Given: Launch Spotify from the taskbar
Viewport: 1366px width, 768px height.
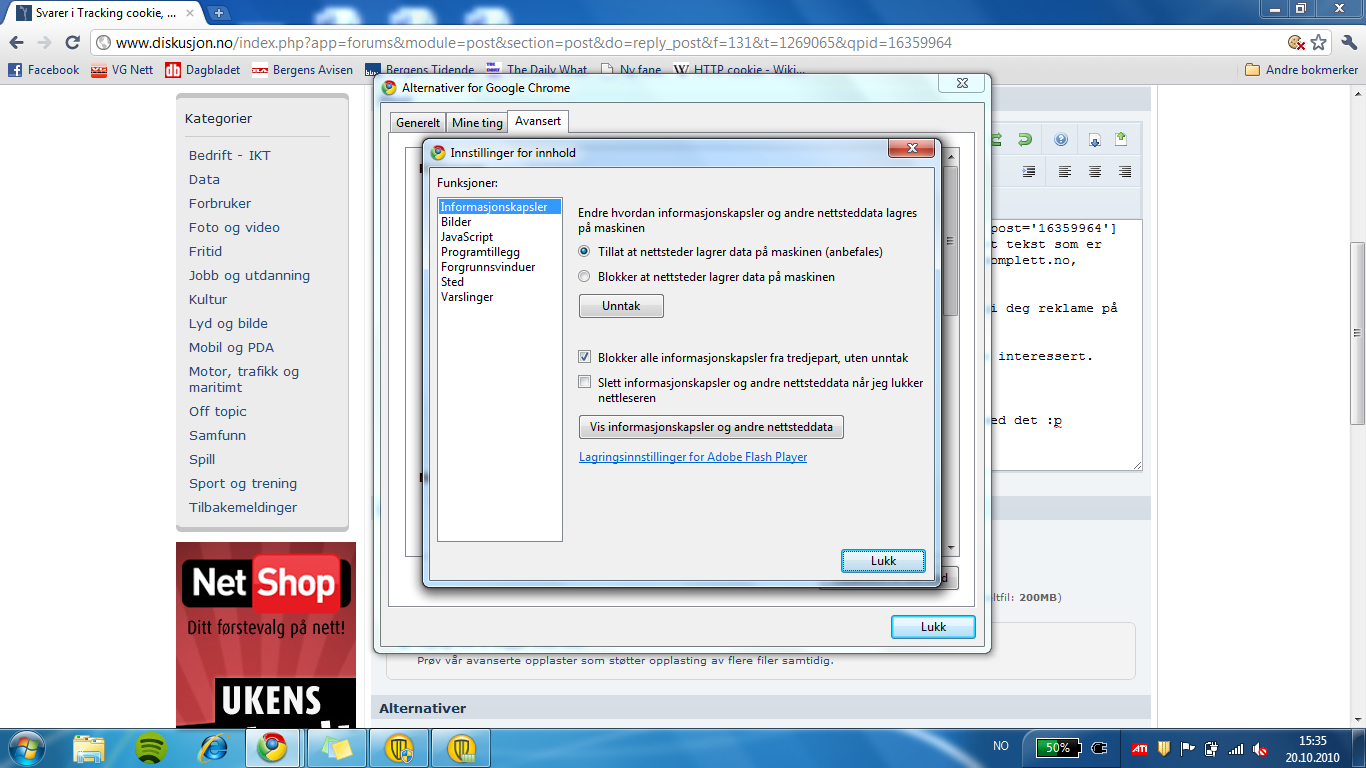Looking at the screenshot, I should coord(151,747).
